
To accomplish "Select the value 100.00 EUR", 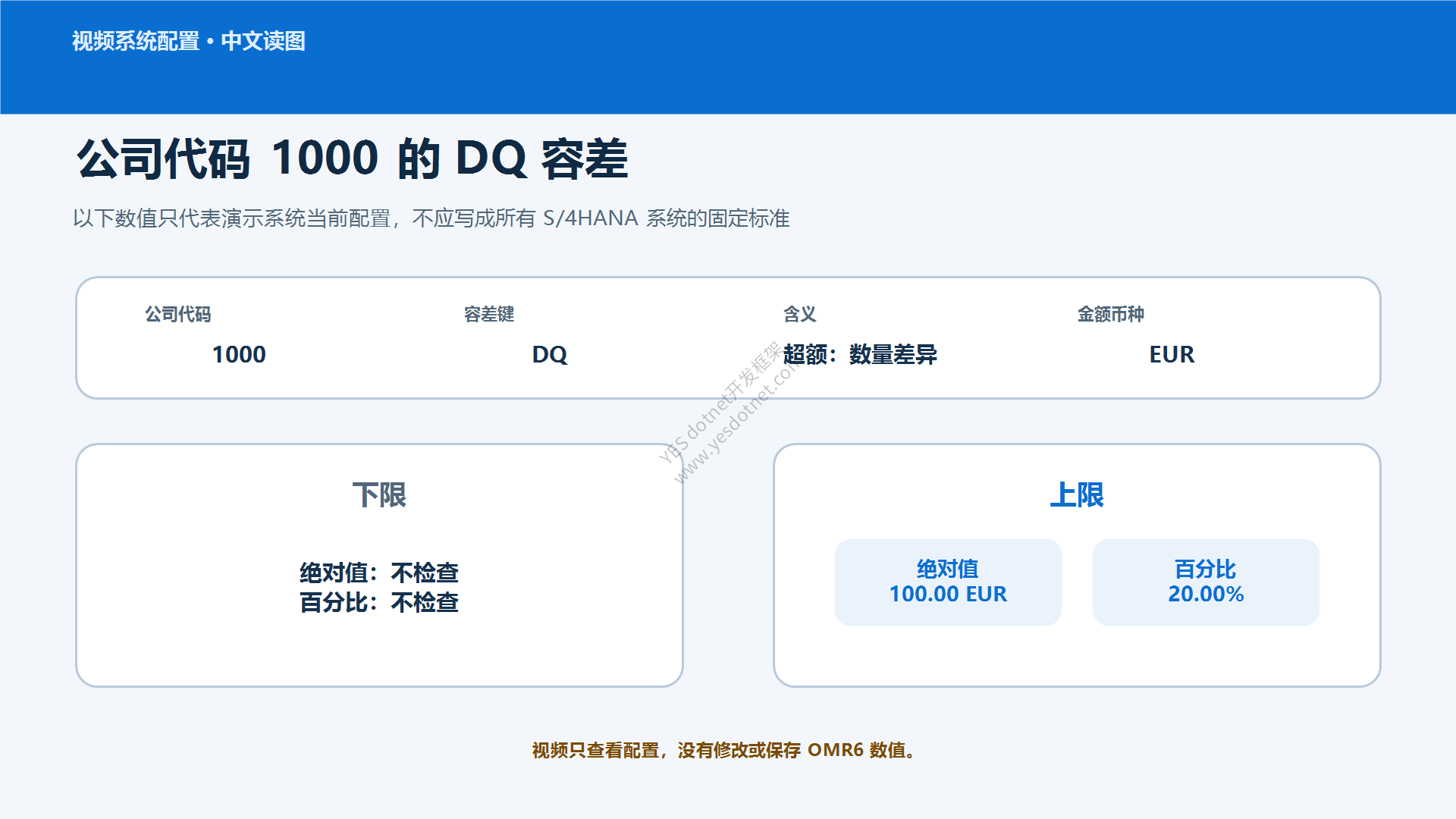I will pyautogui.click(x=948, y=594).
